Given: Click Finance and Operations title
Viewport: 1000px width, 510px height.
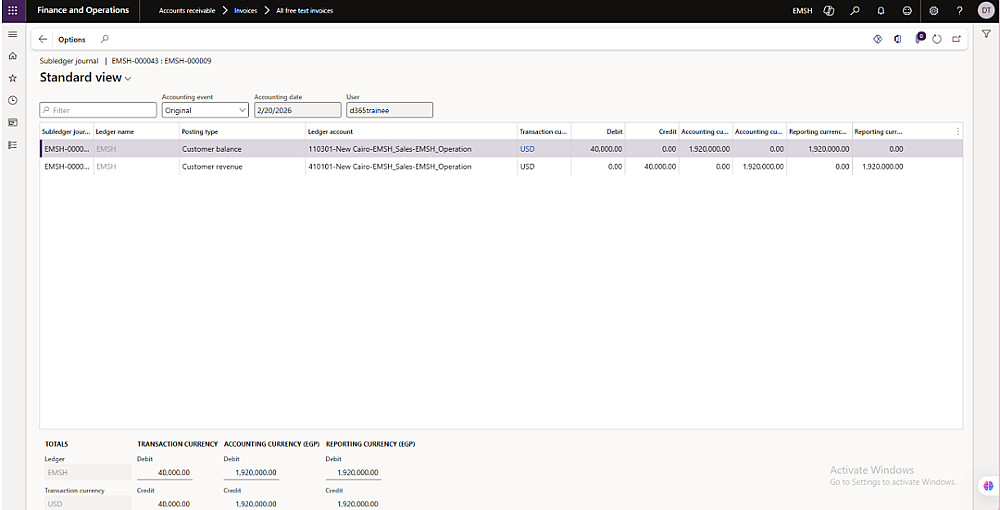Looking at the screenshot, I should pos(83,10).
